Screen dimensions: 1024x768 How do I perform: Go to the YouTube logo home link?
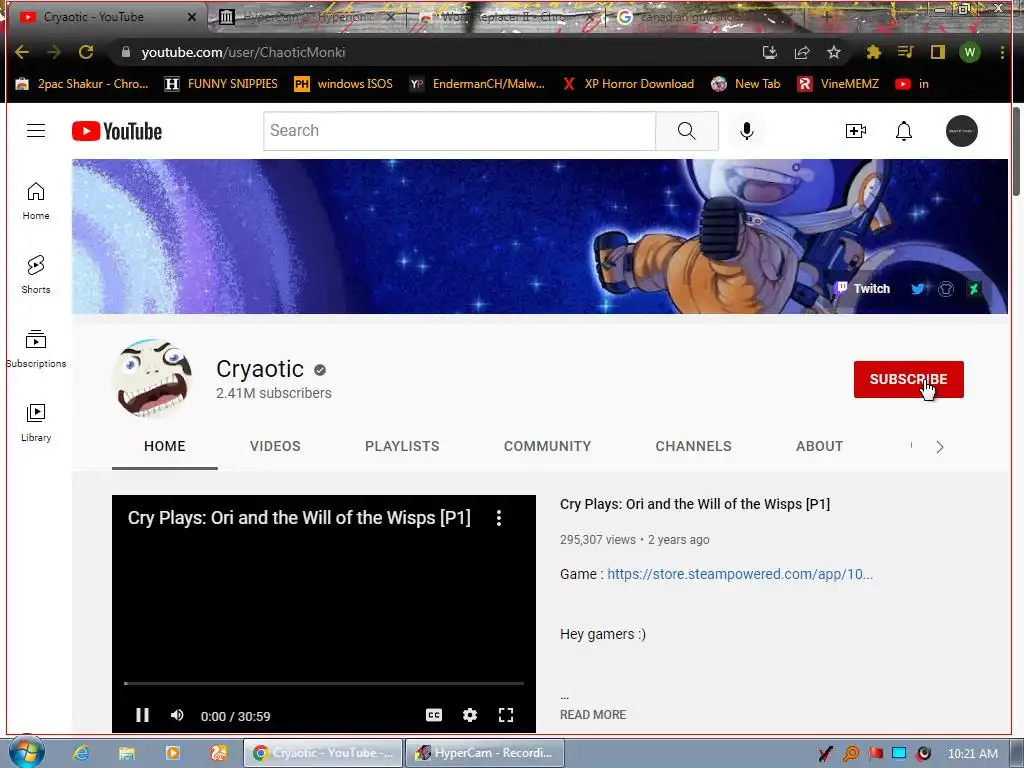click(x=117, y=131)
